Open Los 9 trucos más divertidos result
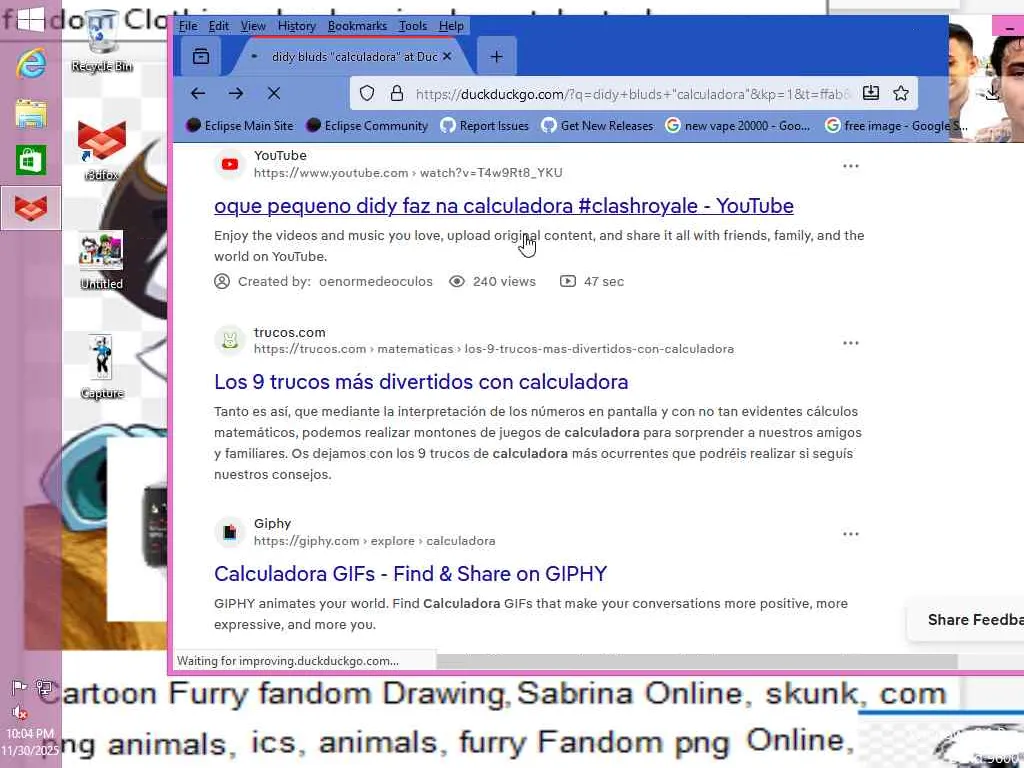 (421, 382)
